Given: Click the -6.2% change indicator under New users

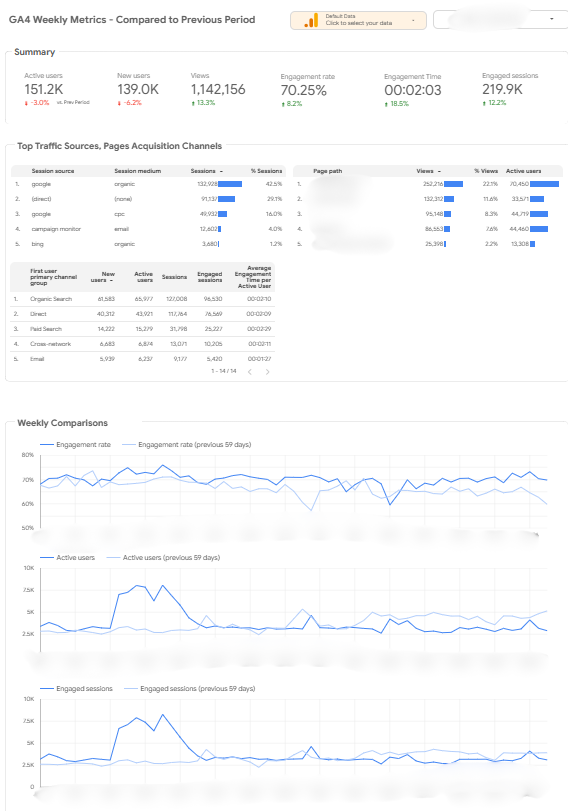Looking at the screenshot, I should point(129,103).
